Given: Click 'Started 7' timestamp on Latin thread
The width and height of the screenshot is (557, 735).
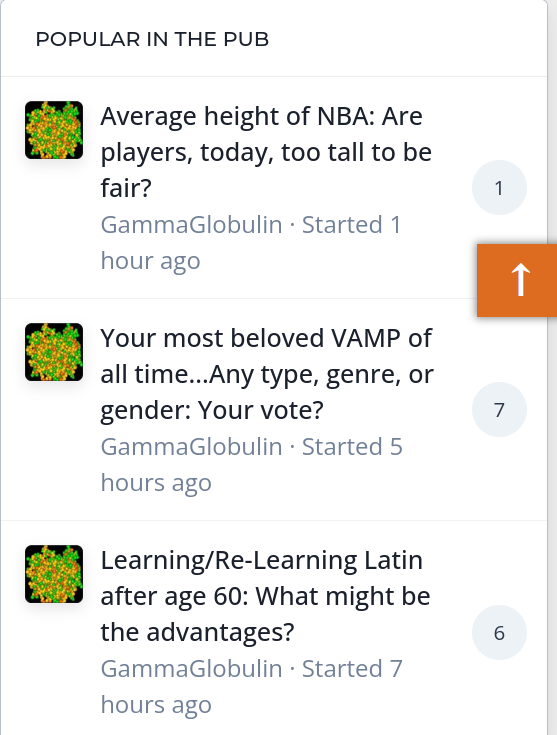Looking at the screenshot, I should click(352, 668).
